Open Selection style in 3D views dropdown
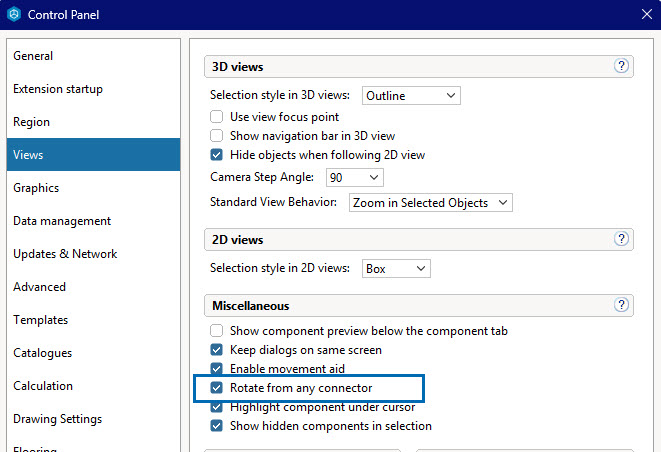The width and height of the screenshot is (661, 452). [410, 95]
